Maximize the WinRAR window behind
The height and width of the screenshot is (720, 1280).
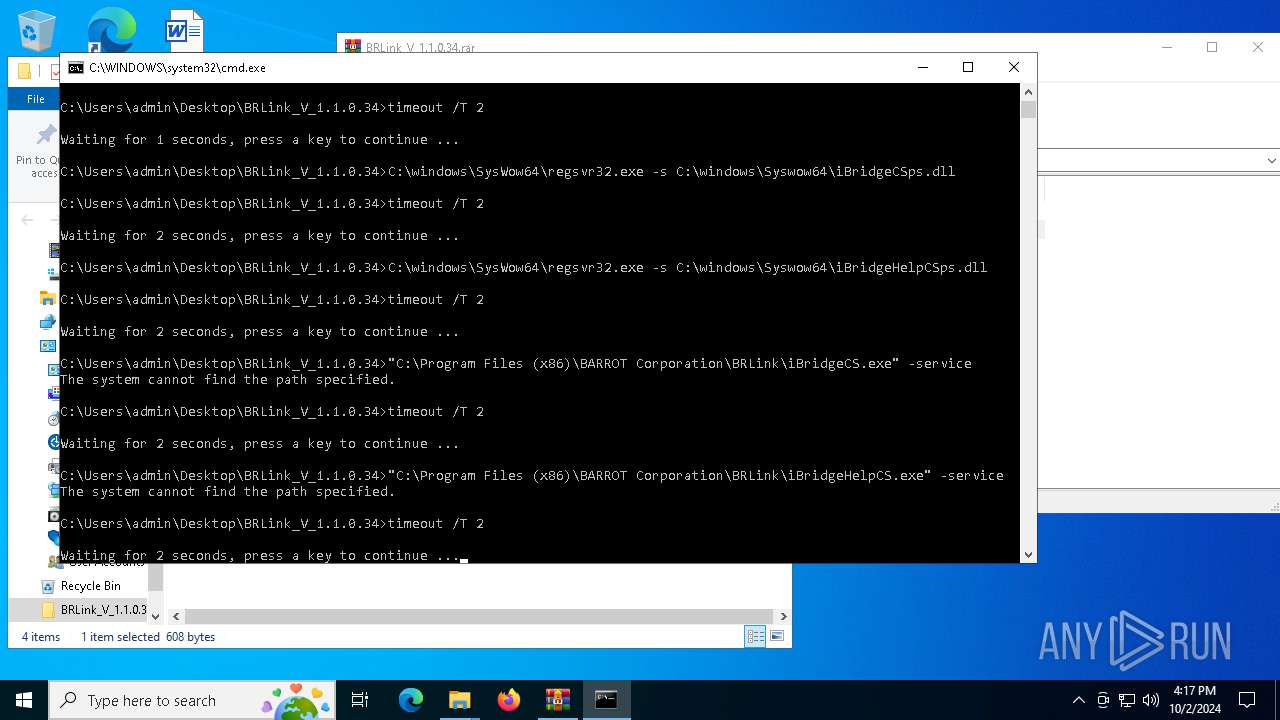coord(1212,47)
